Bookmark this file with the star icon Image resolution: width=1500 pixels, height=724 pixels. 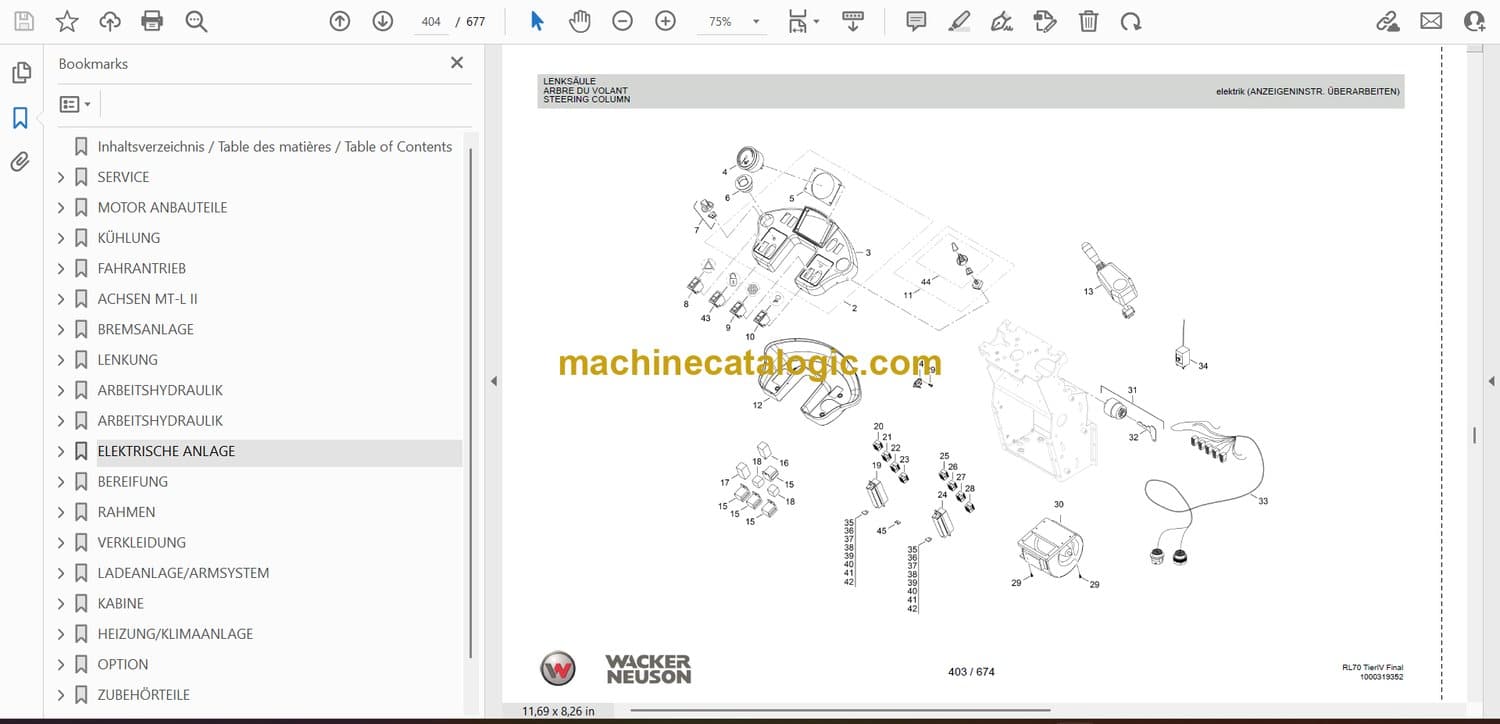tap(67, 21)
